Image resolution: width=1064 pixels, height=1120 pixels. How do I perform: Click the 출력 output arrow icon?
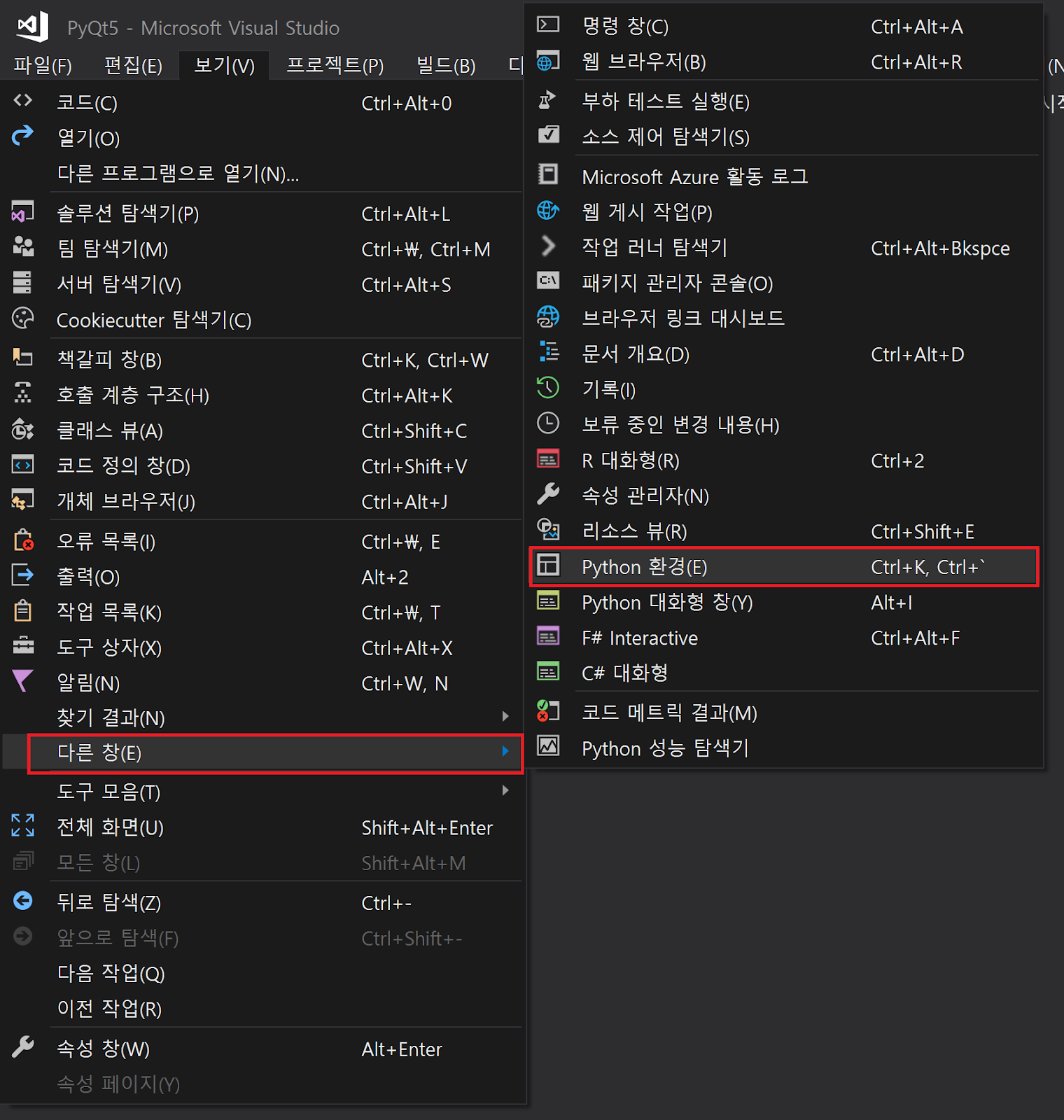(x=22, y=575)
